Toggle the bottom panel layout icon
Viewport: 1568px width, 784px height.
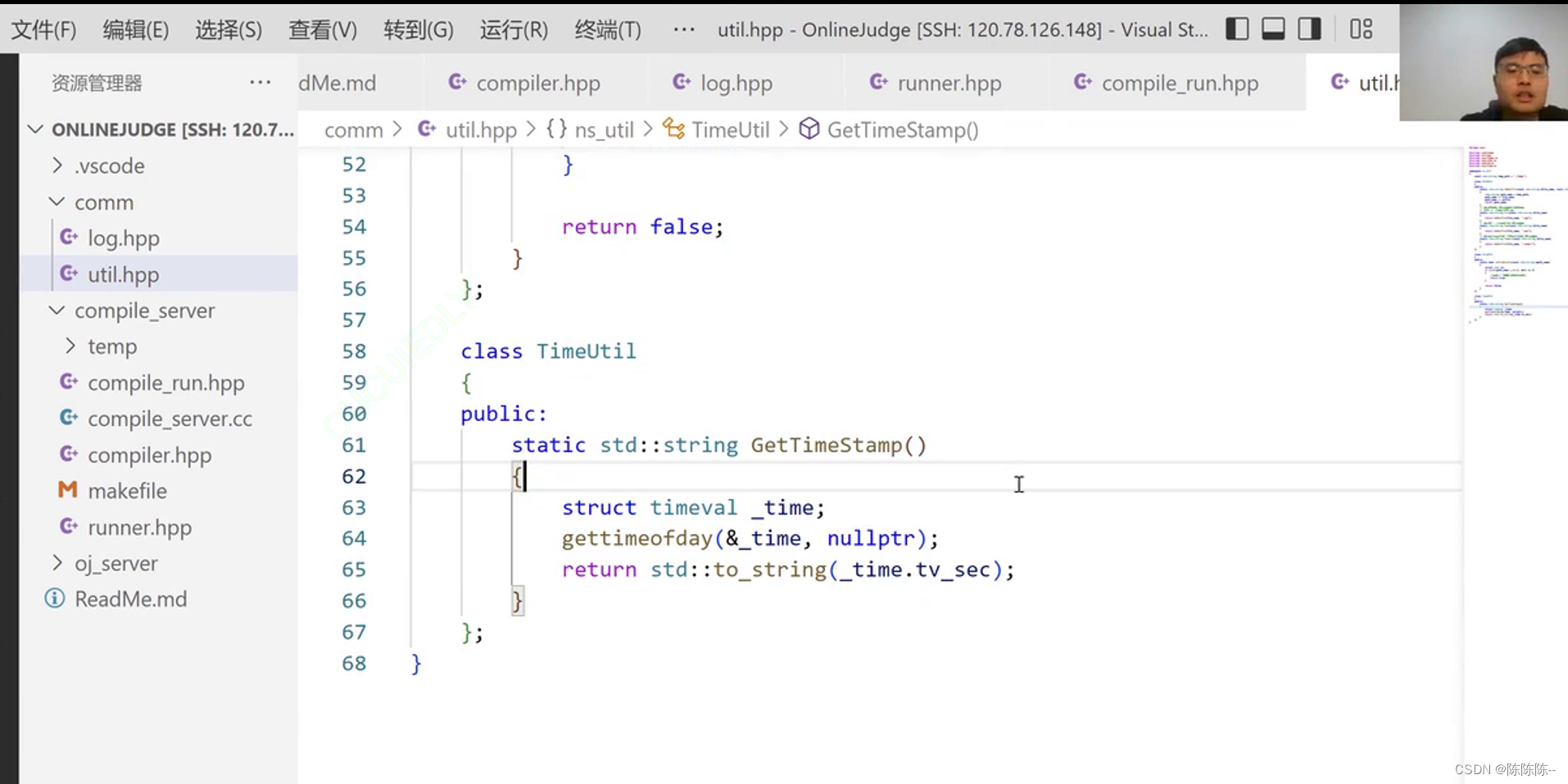point(1273,29)
